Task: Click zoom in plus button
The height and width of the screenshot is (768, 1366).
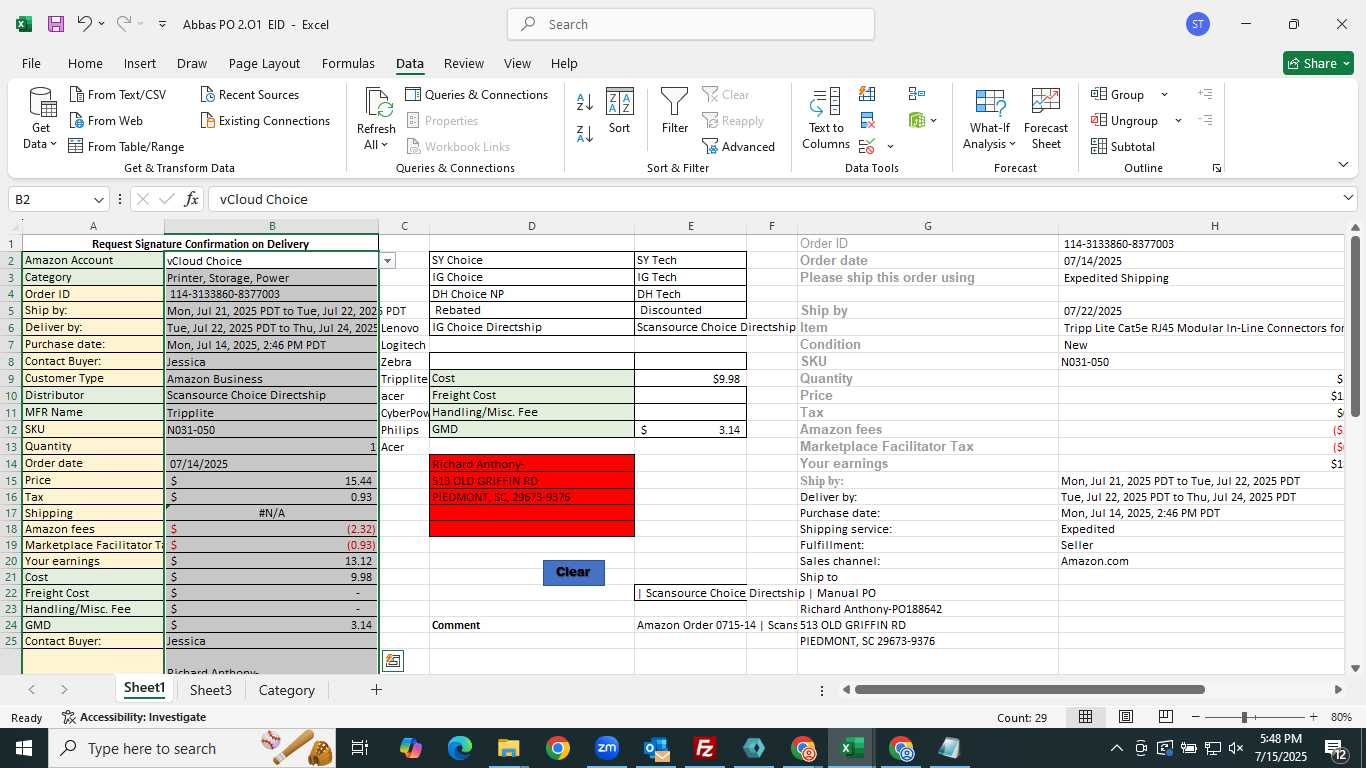Action: pyautogui.click(x=1313, y=717)
